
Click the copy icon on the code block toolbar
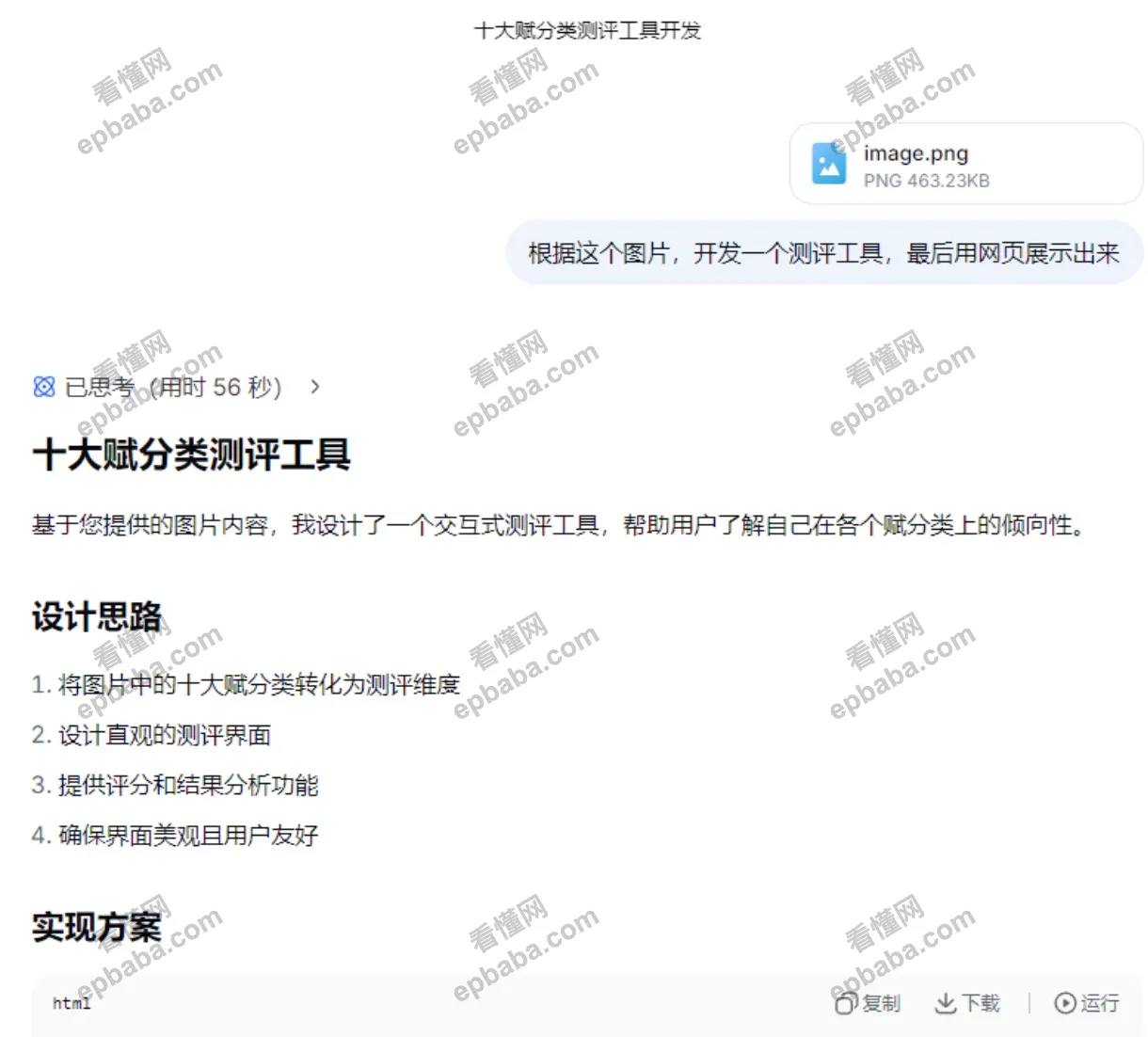[x=845, y=1003]
